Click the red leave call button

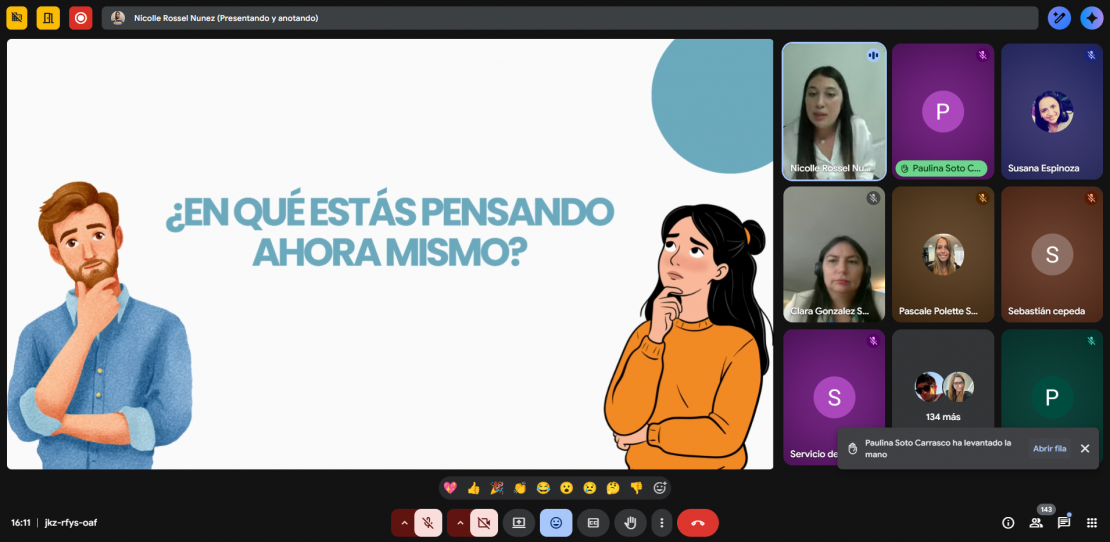(697, 522)
